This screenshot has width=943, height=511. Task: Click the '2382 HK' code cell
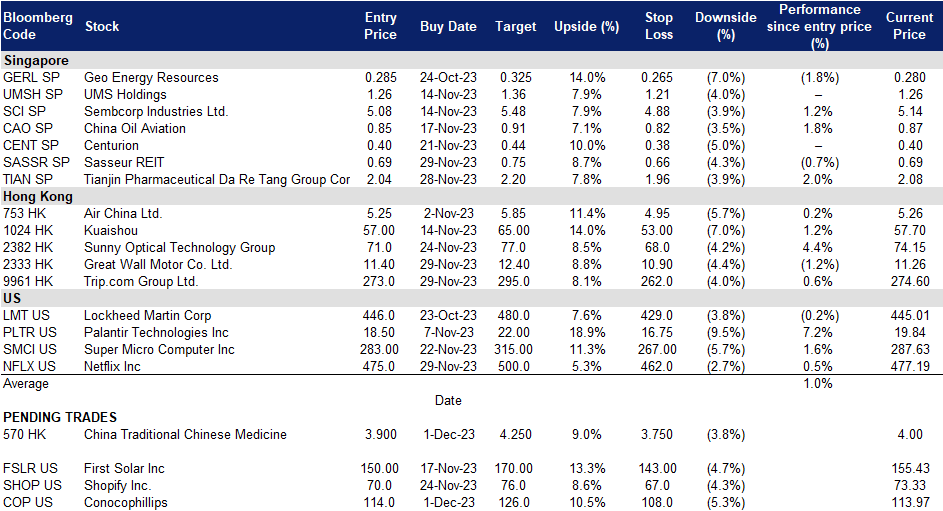[28, 247]
